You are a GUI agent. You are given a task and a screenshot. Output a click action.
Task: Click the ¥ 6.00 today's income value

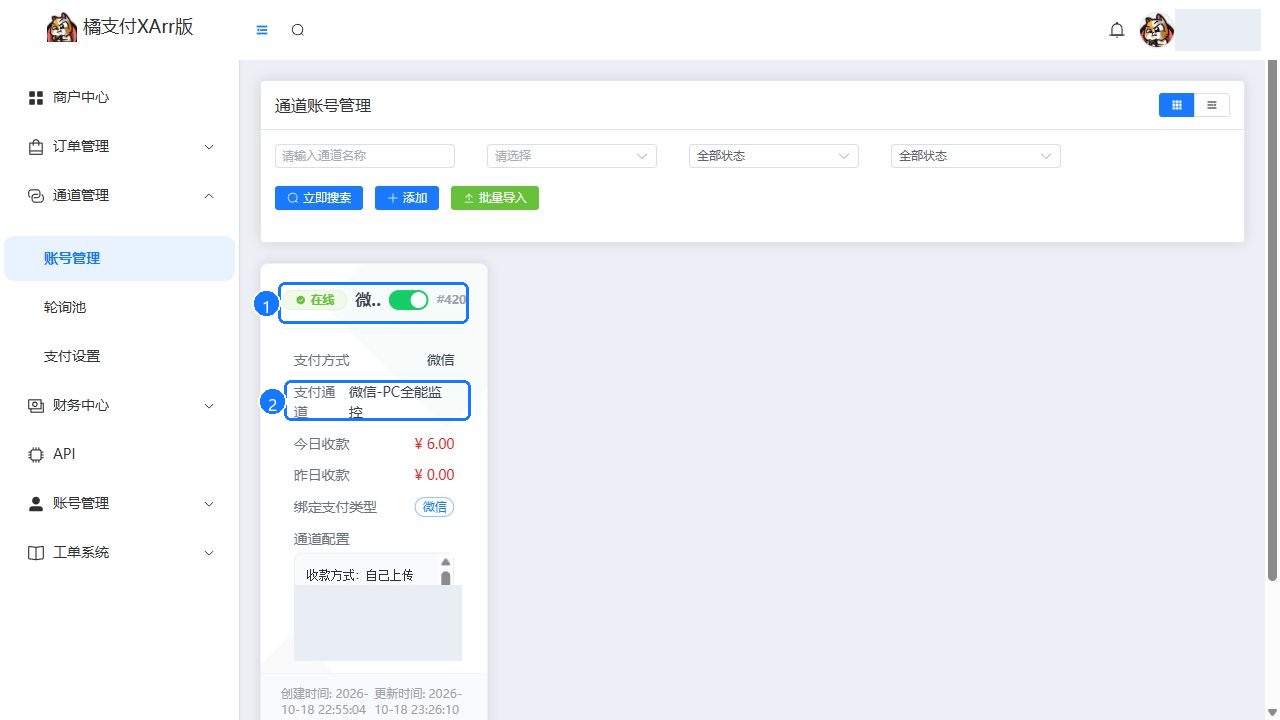(x=434, y=444)
